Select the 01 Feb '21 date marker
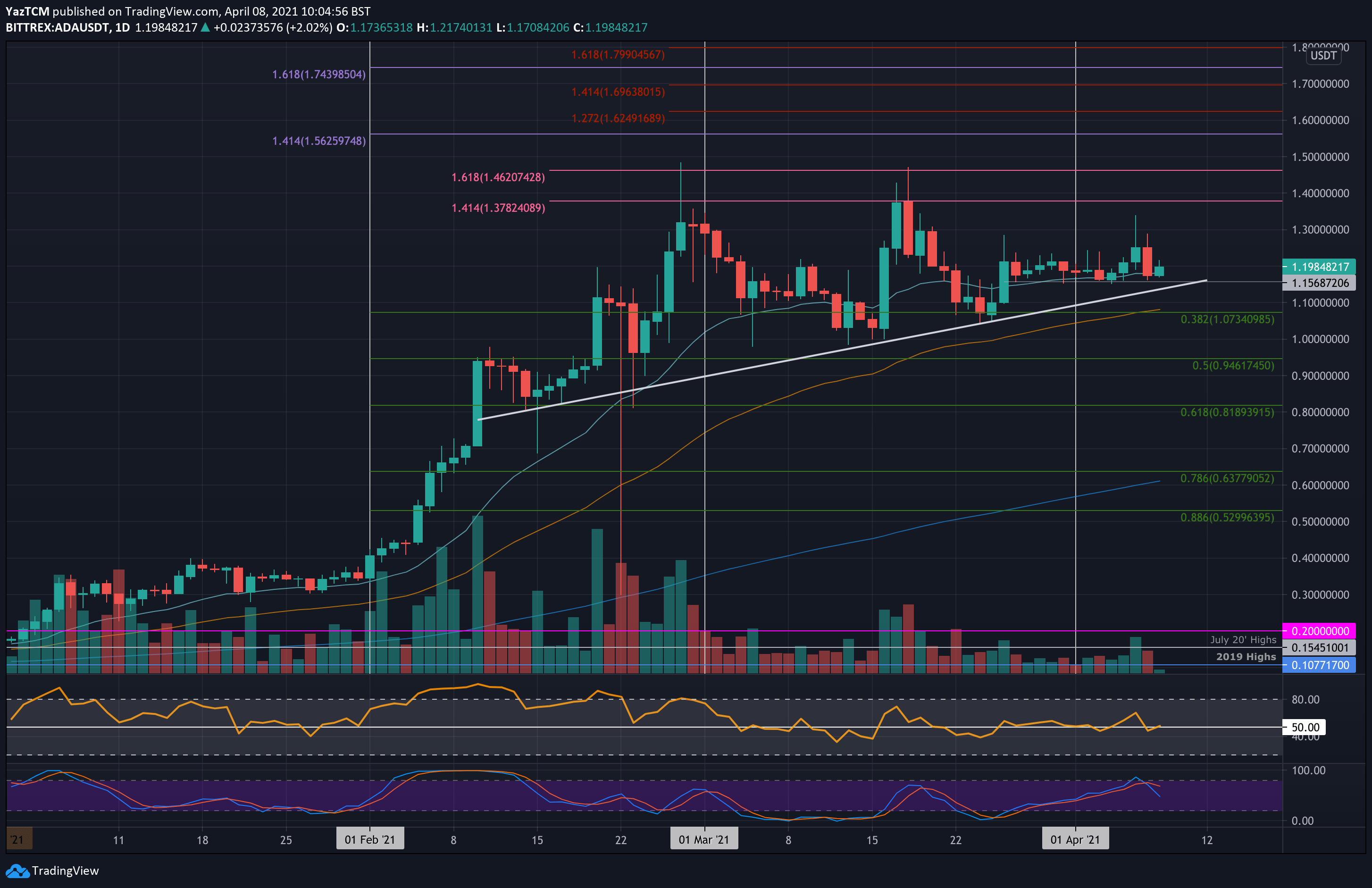The width and height of the screenshot is (1372, 888). [369, 839]
